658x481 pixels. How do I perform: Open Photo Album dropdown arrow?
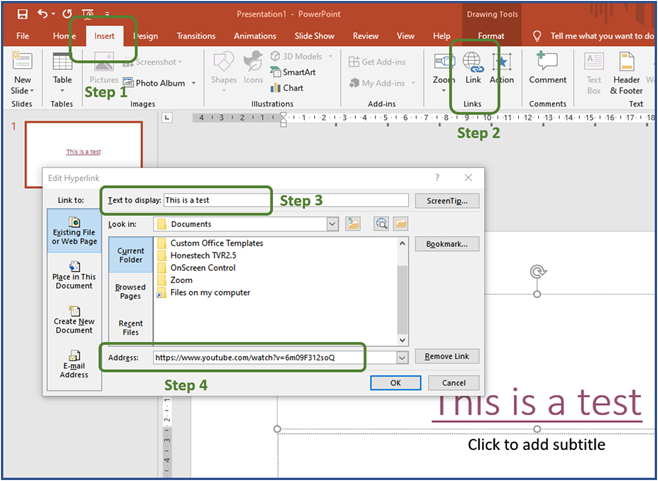pos(194,83)
